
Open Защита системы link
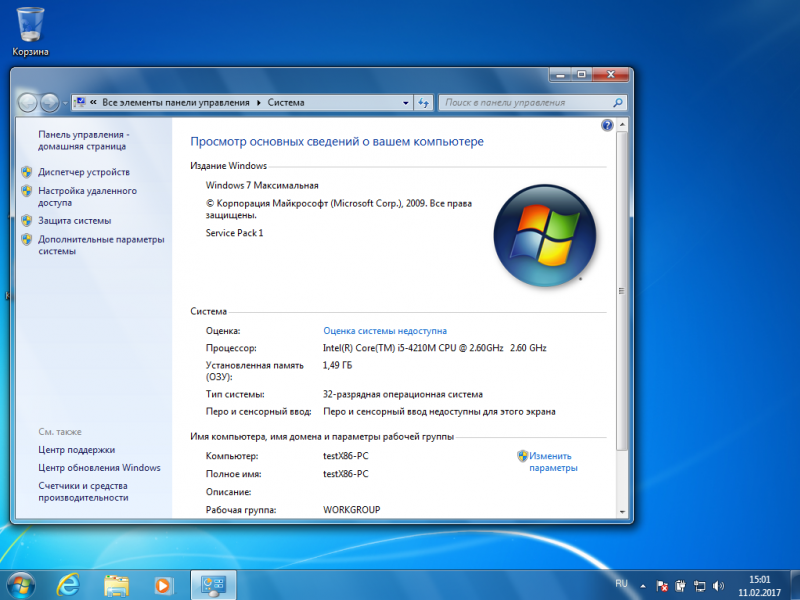(74, 220)
